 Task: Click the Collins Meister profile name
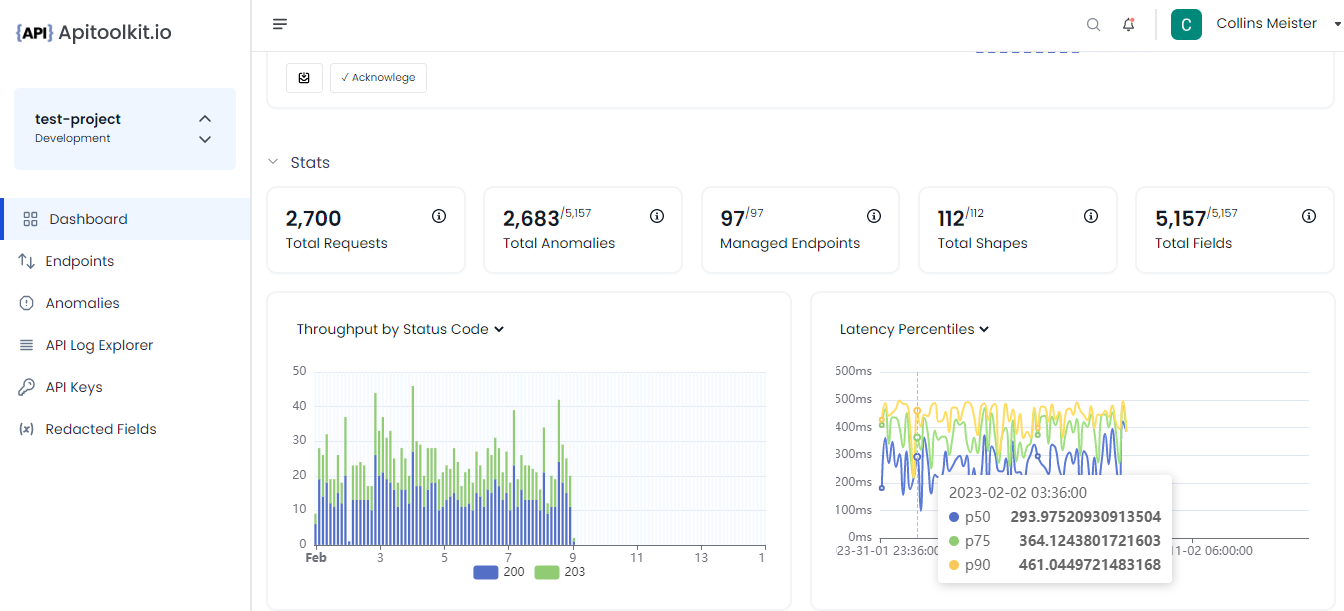pos(1266,23)
